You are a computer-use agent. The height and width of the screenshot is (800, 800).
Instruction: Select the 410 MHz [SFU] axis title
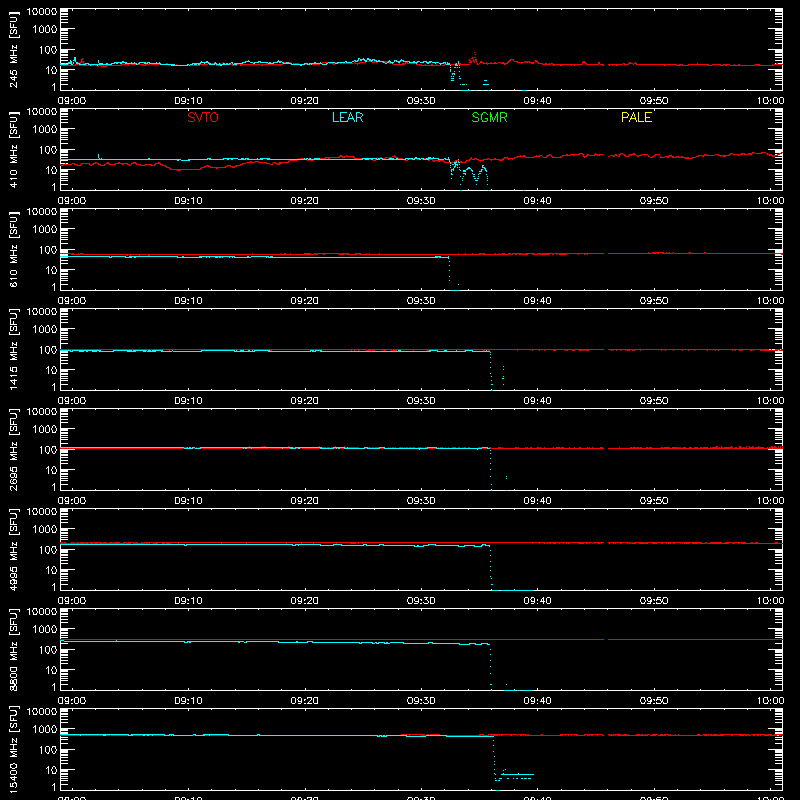coord(13,149)
